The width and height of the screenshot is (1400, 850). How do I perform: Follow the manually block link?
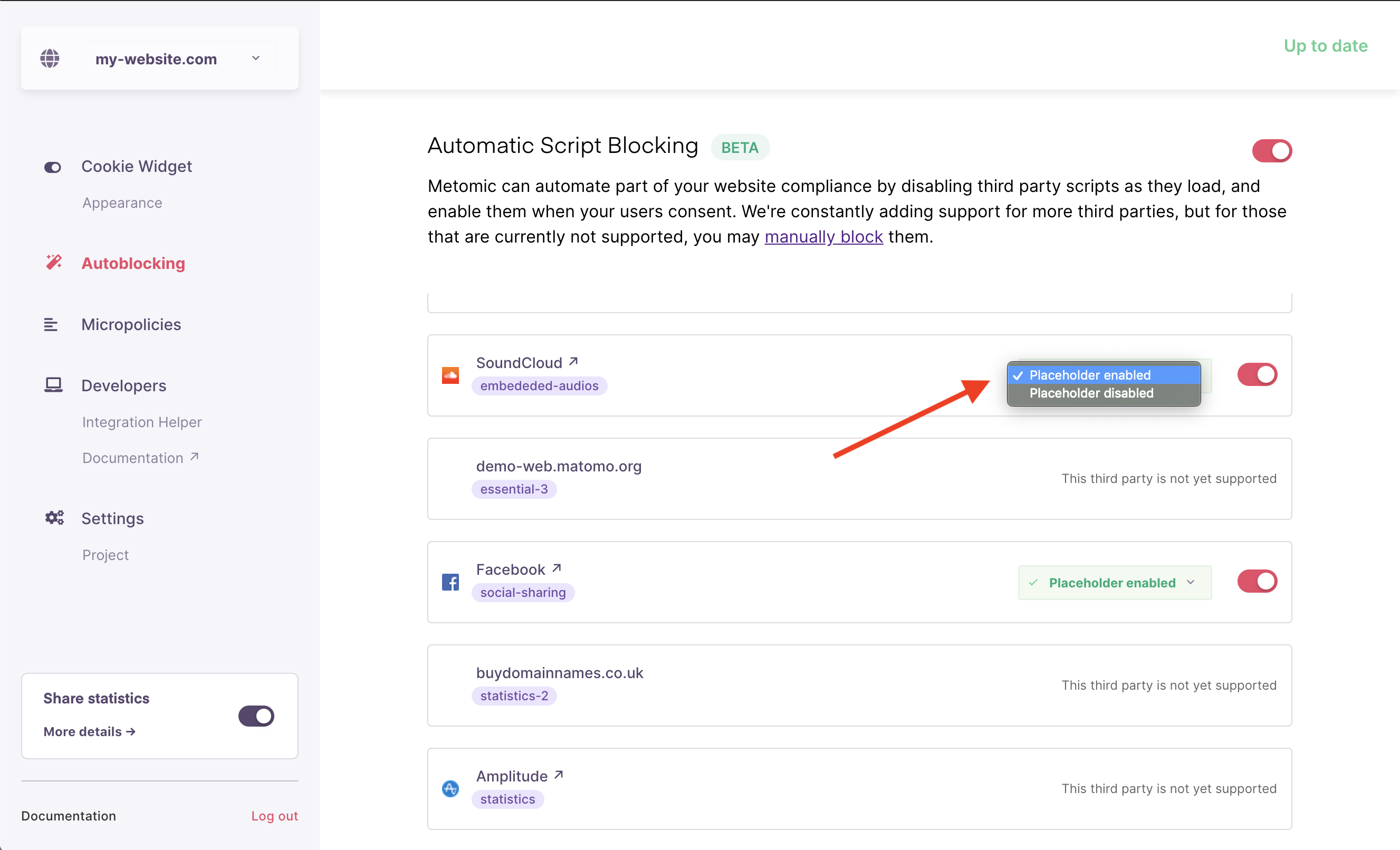point(823,237)
